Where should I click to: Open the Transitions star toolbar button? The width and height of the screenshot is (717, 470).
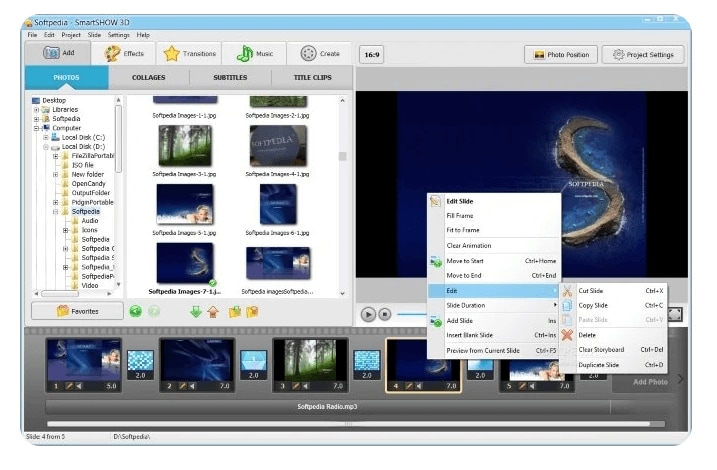189,53
